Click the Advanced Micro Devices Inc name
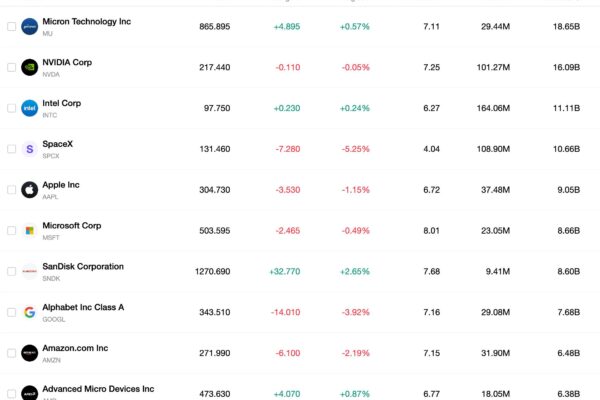Screen dimensions: 600x400 coord(98,389)
